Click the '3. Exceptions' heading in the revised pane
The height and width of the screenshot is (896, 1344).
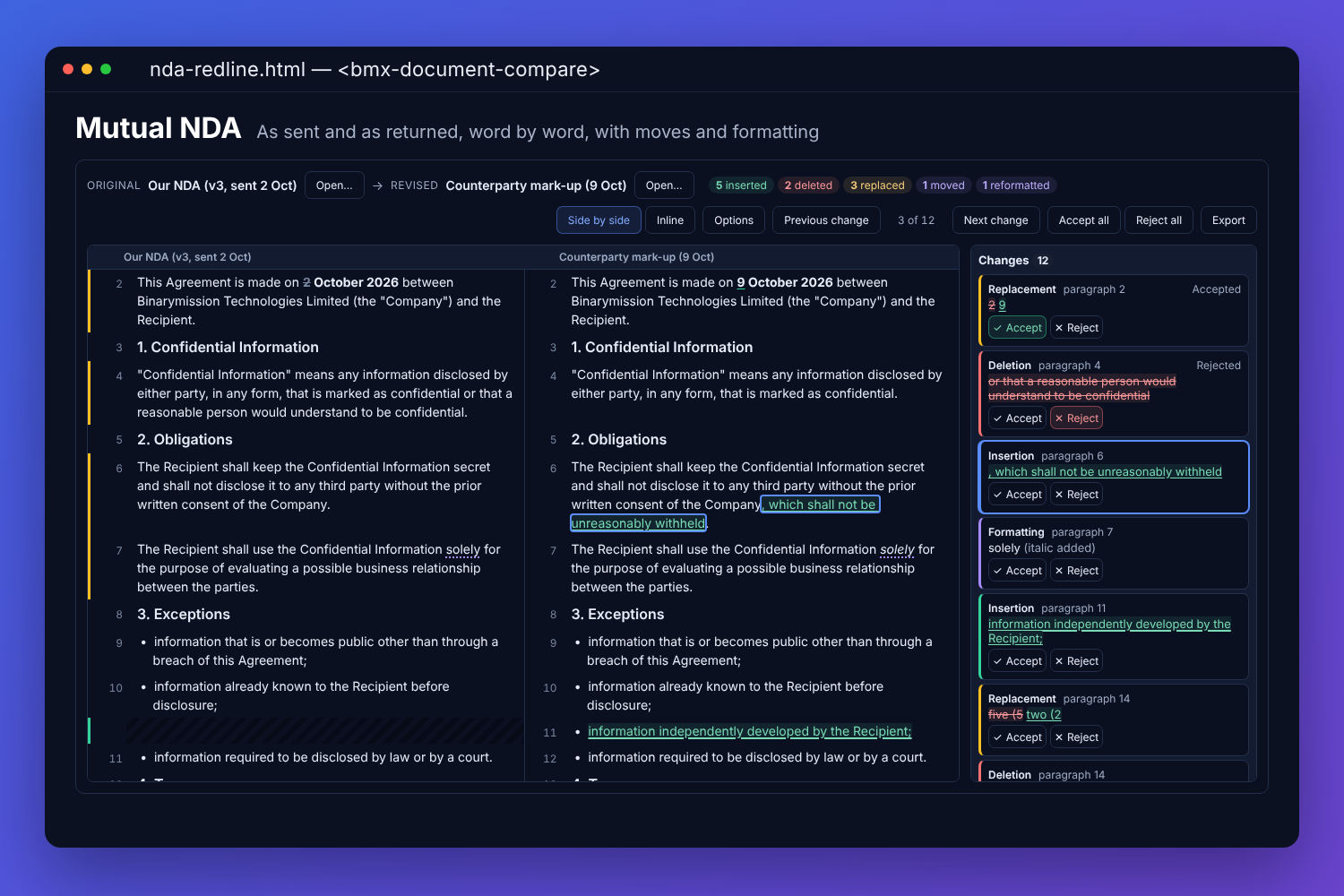point(617,615)
